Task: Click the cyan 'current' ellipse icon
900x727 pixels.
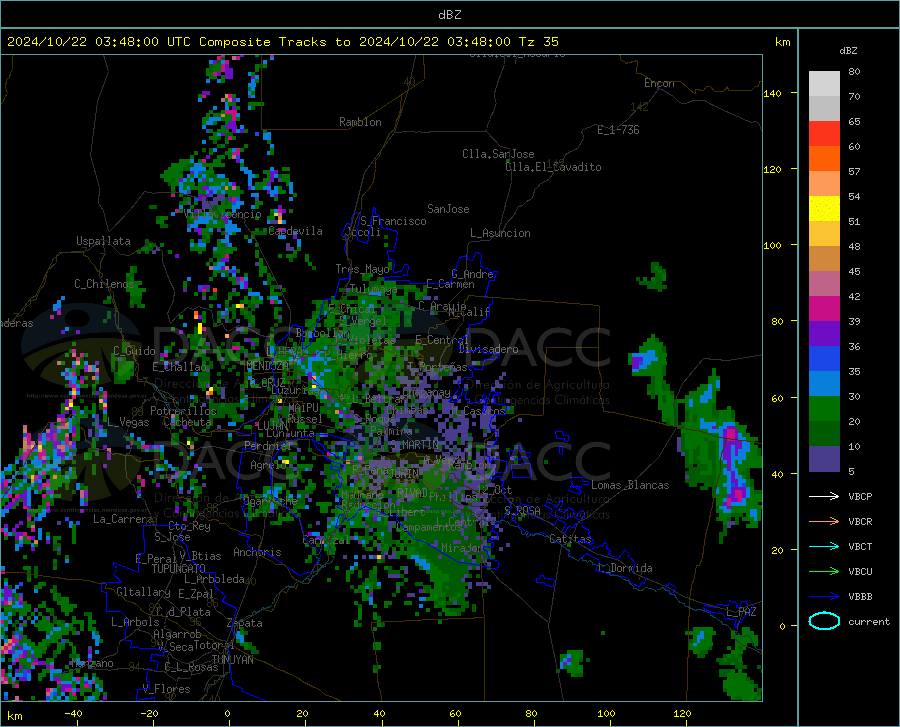Action: pos(824,621)
